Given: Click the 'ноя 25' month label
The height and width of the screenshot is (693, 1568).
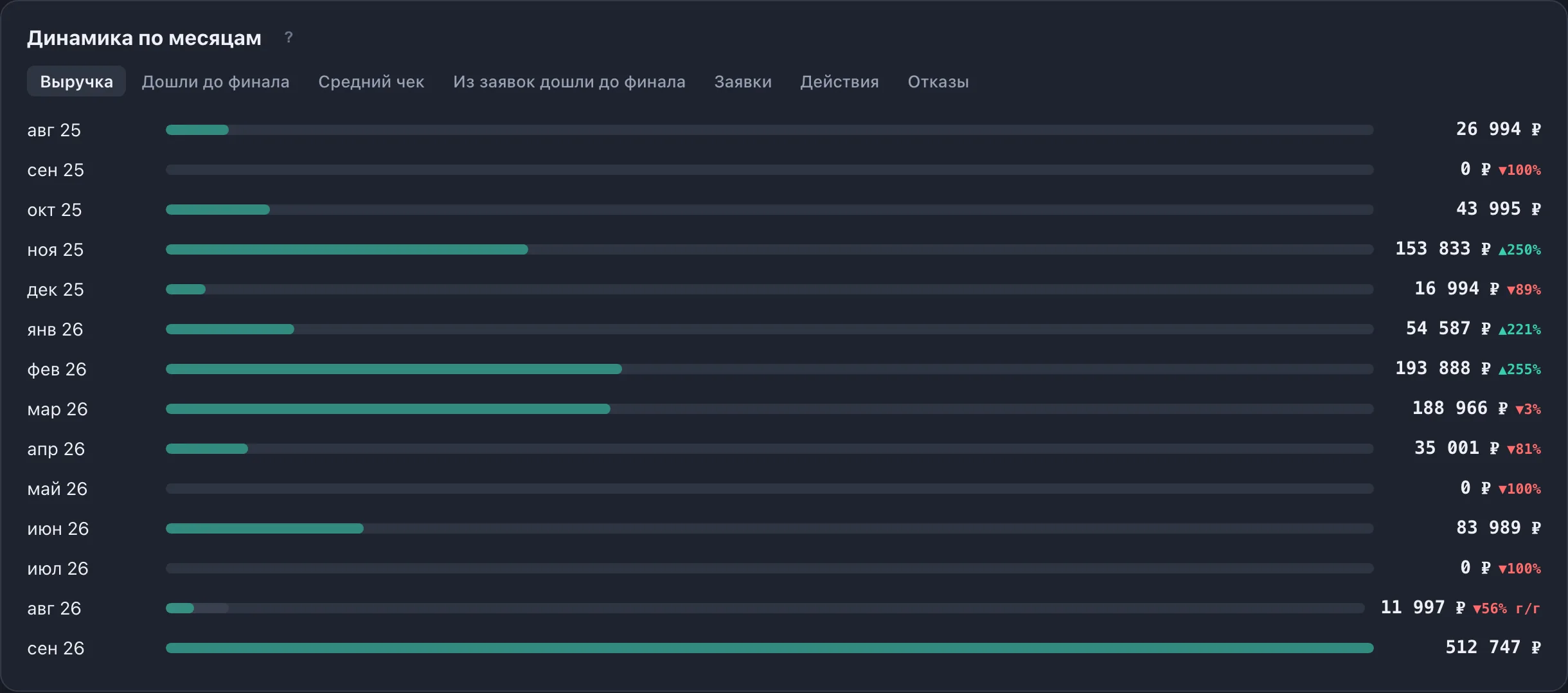Looking at the screenshot, I should pyautogui.click(x=55, y=250).
